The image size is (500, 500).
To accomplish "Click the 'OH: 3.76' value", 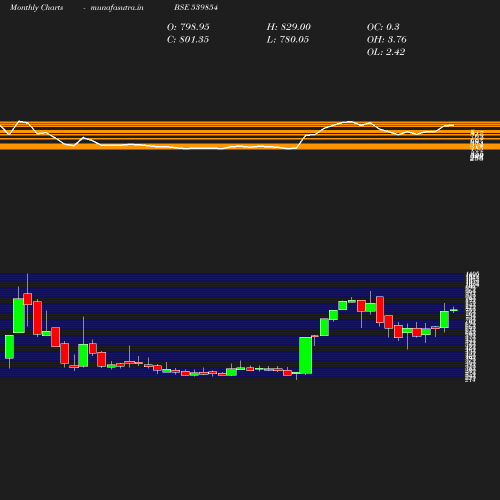I will (x=387, y=40).
